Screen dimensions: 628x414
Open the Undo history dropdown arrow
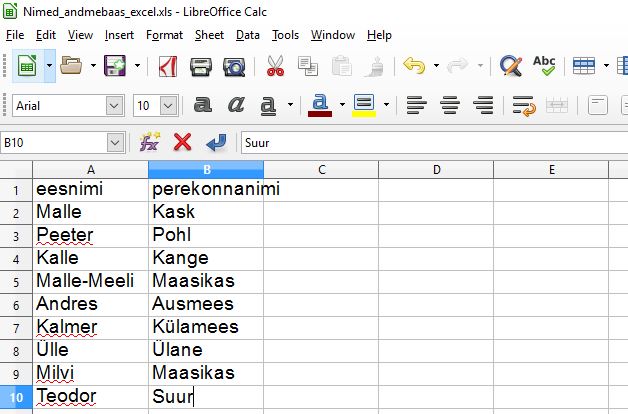pyautogui.click(x=437, y=66)
